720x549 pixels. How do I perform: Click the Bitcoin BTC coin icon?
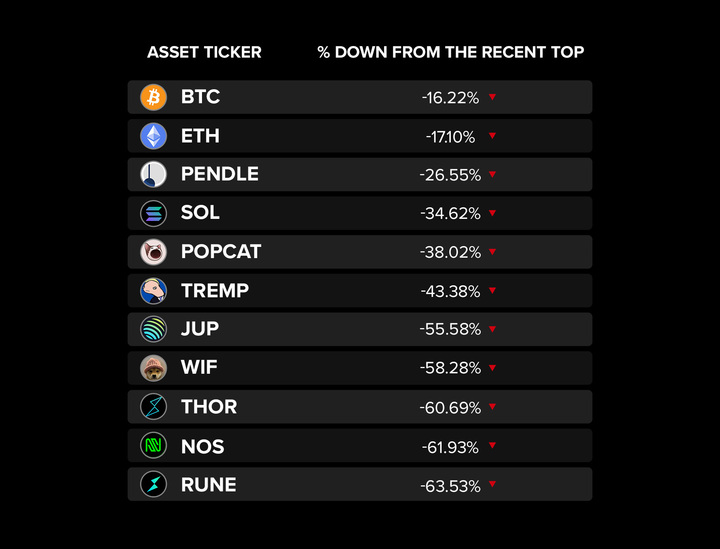(153, 97)
